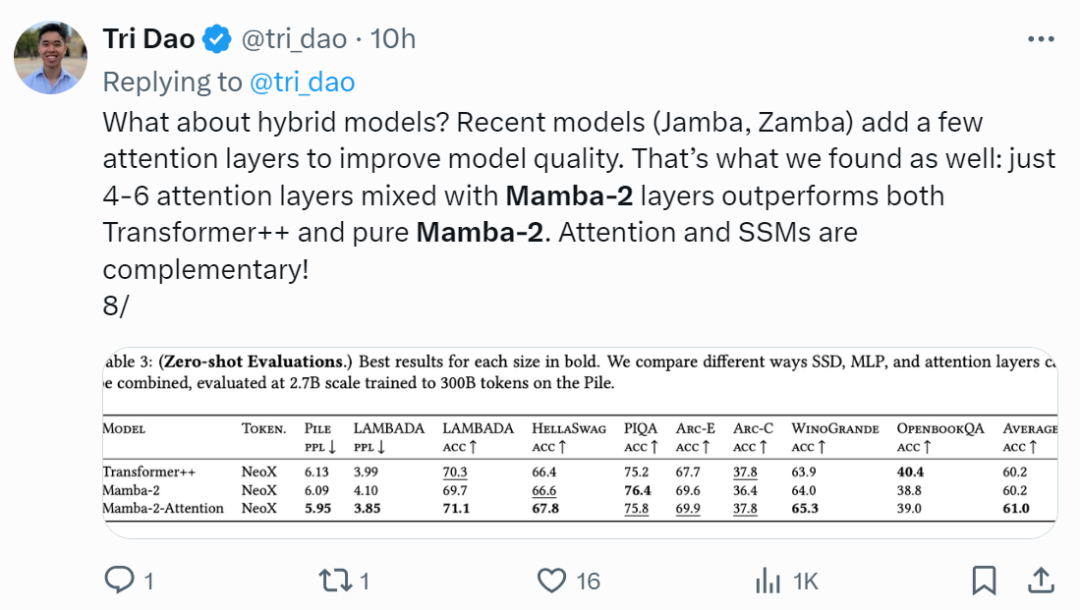The image size is (1080, 610).
Task: Open the tweet via the 10h timestamp
Action: pyautogui.click(x=393, y=39)
